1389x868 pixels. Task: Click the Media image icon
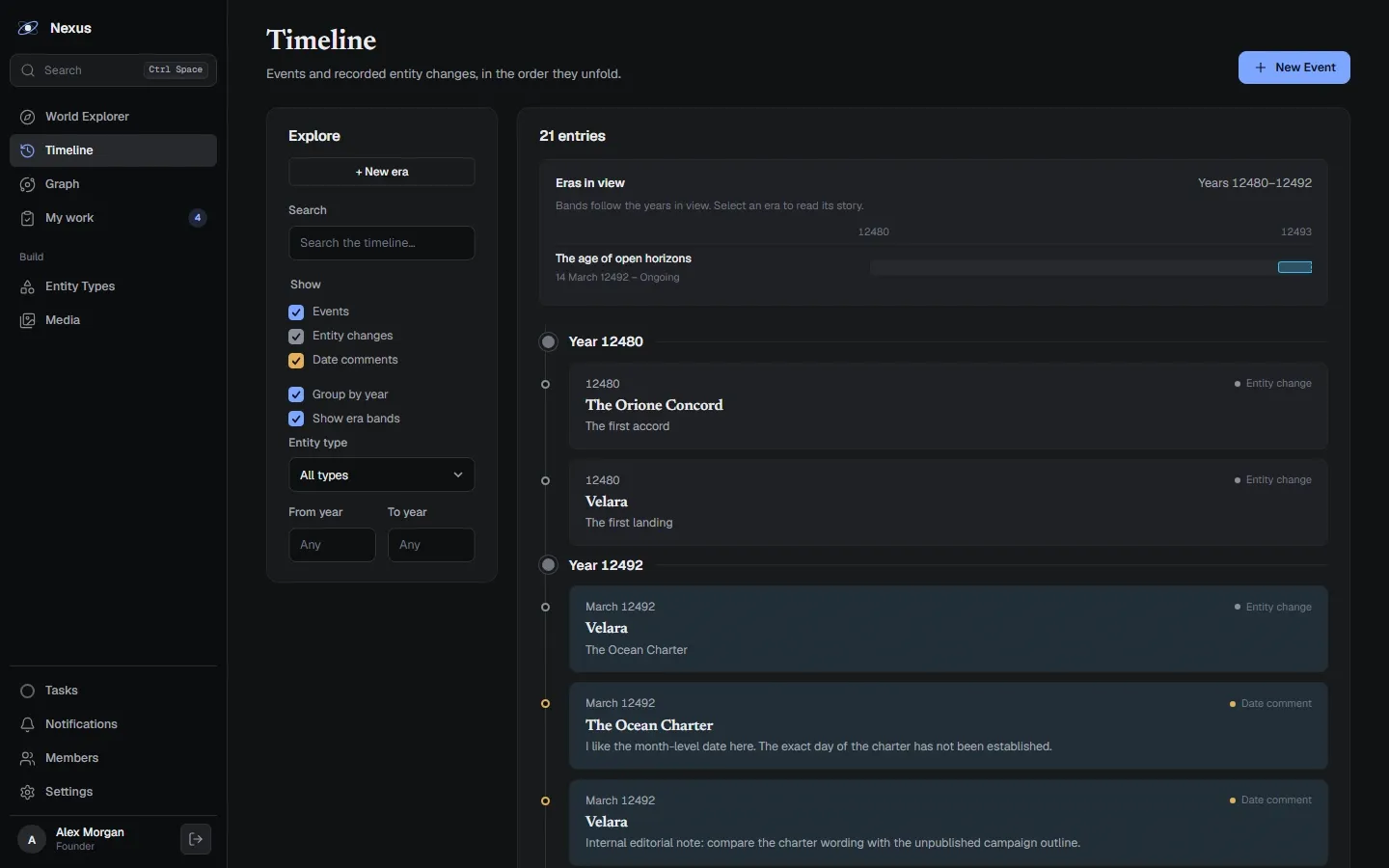click(x=27, y=320)
